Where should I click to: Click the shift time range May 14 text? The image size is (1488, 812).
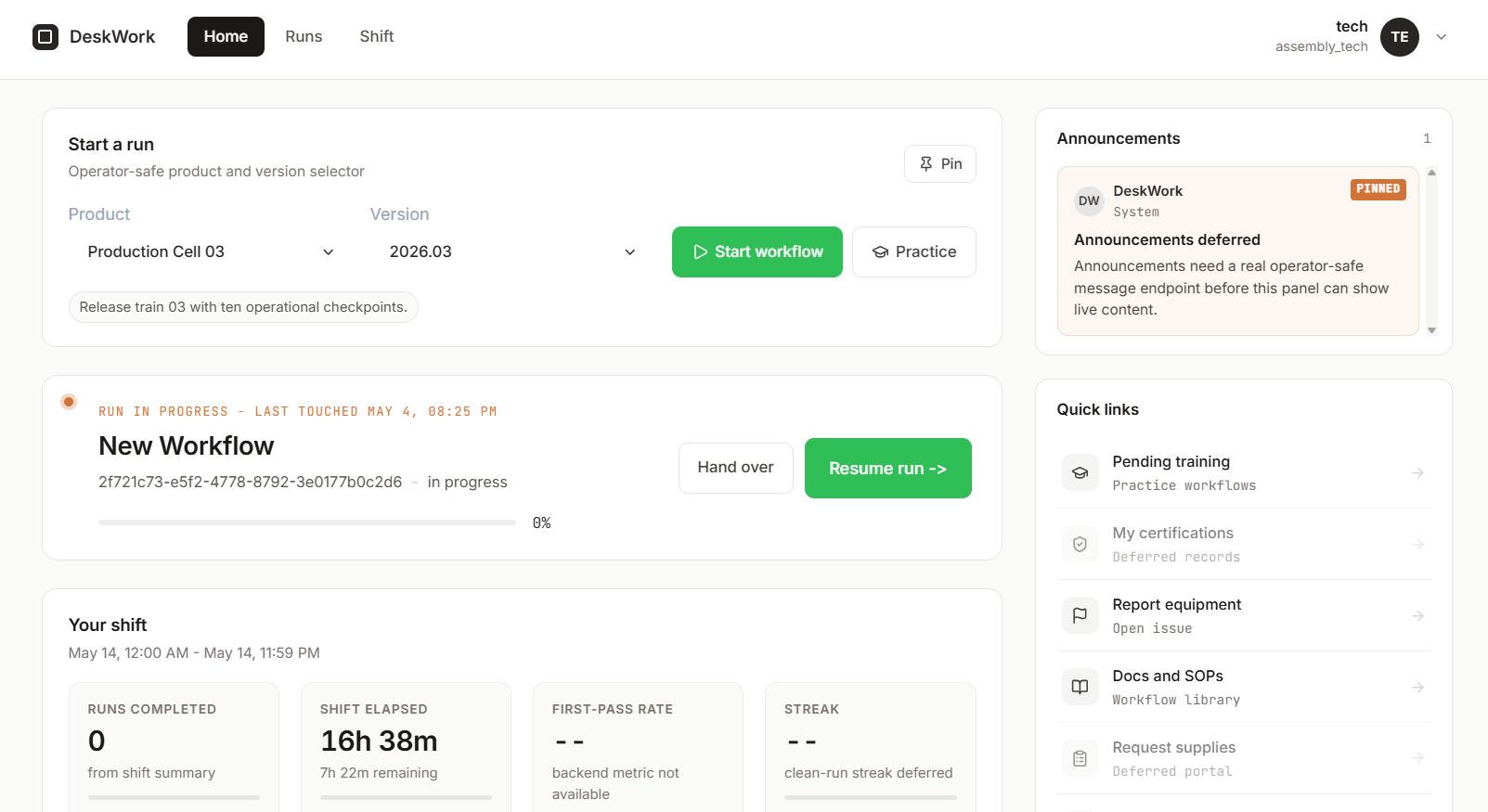(194, 652)
